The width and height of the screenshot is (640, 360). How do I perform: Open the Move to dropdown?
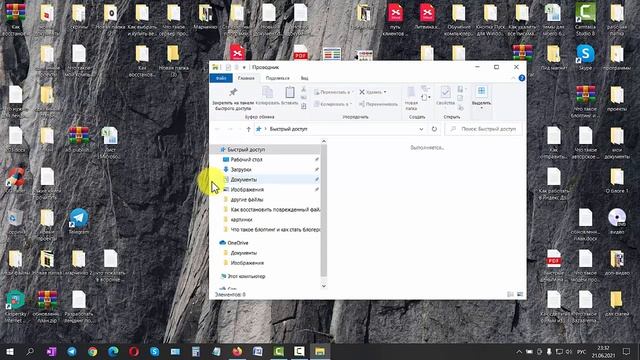pos(333,92)
